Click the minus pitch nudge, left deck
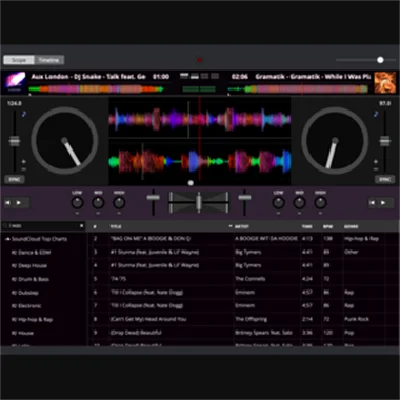 (x=24, y=169)
